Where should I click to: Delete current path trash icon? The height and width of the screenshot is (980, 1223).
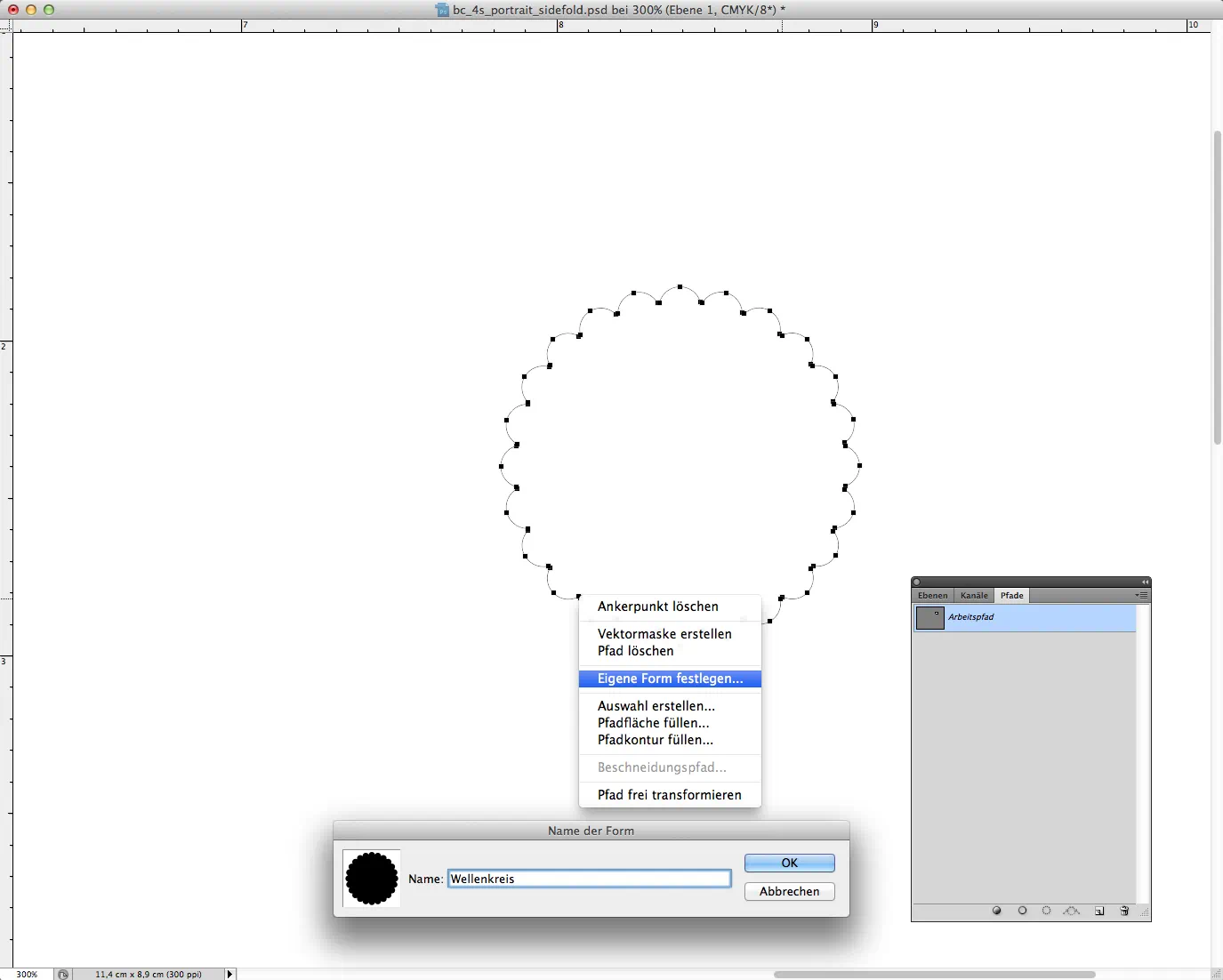[1124, 911]
